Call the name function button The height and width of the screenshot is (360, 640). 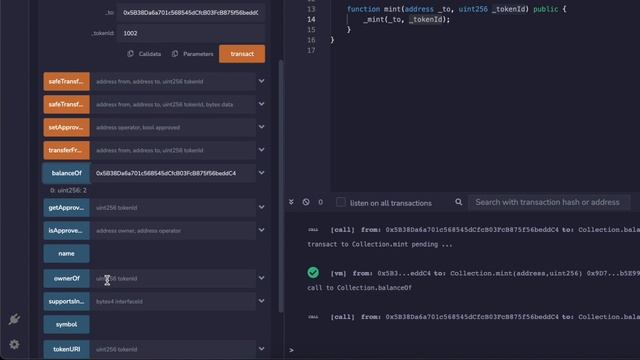[67, 253]
